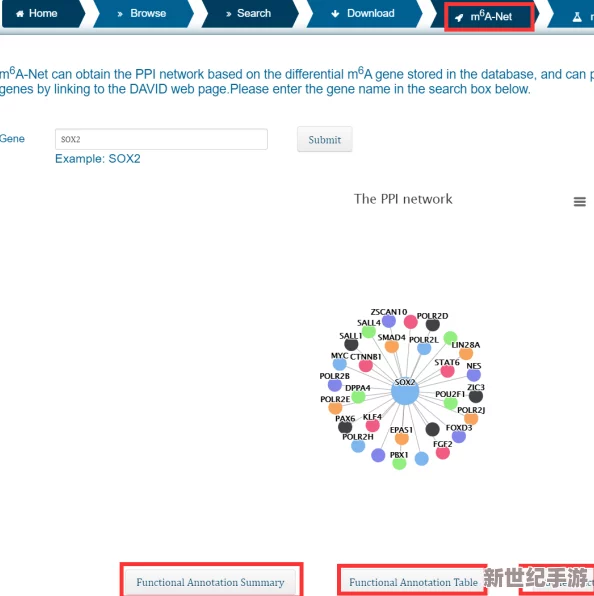This screenshot has width=594, height=596.
Task: Click the Example: SOX2 link
Action: tap(98, 159)
